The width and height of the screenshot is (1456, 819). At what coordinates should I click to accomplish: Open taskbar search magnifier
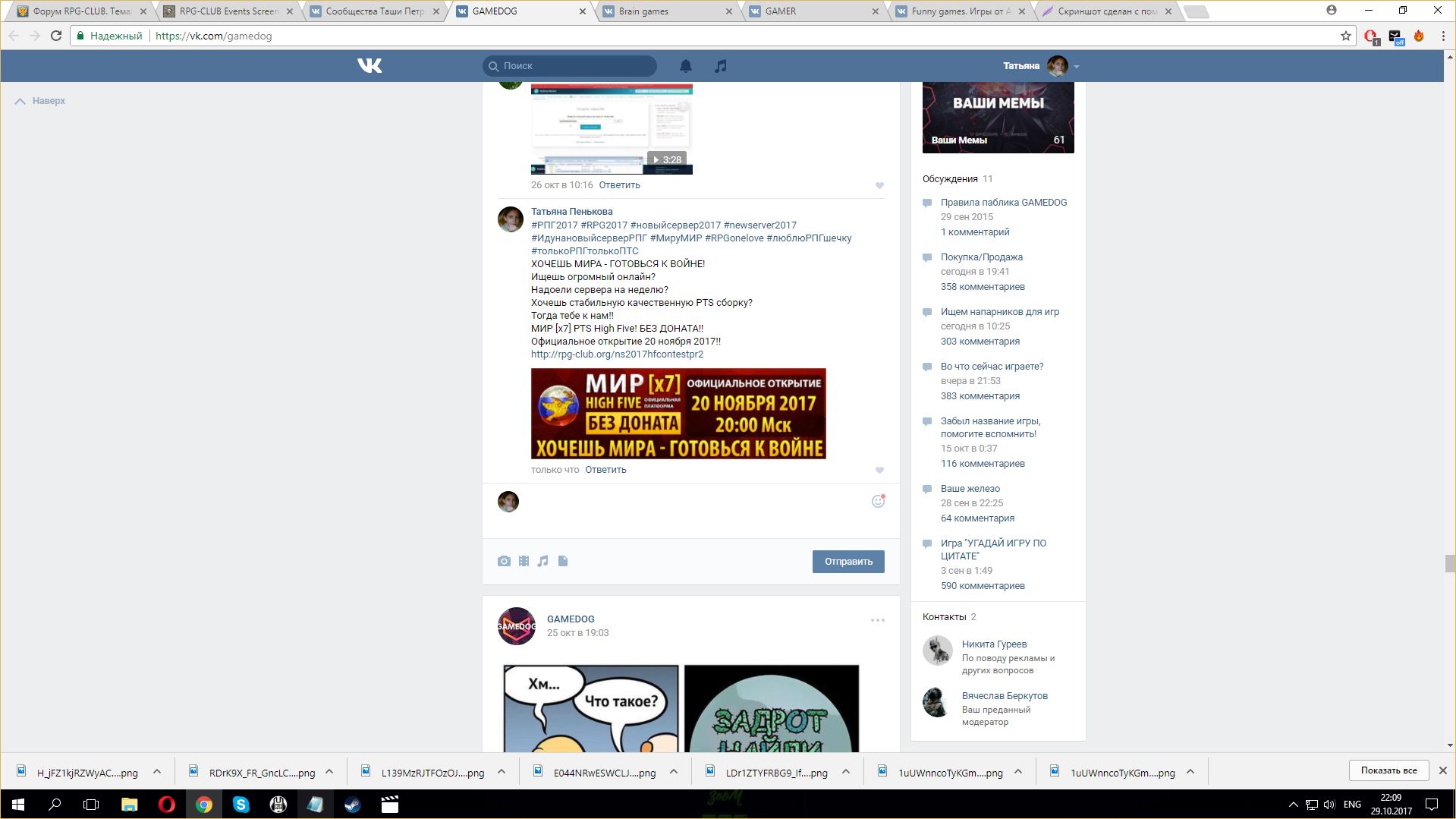[55, 805]
